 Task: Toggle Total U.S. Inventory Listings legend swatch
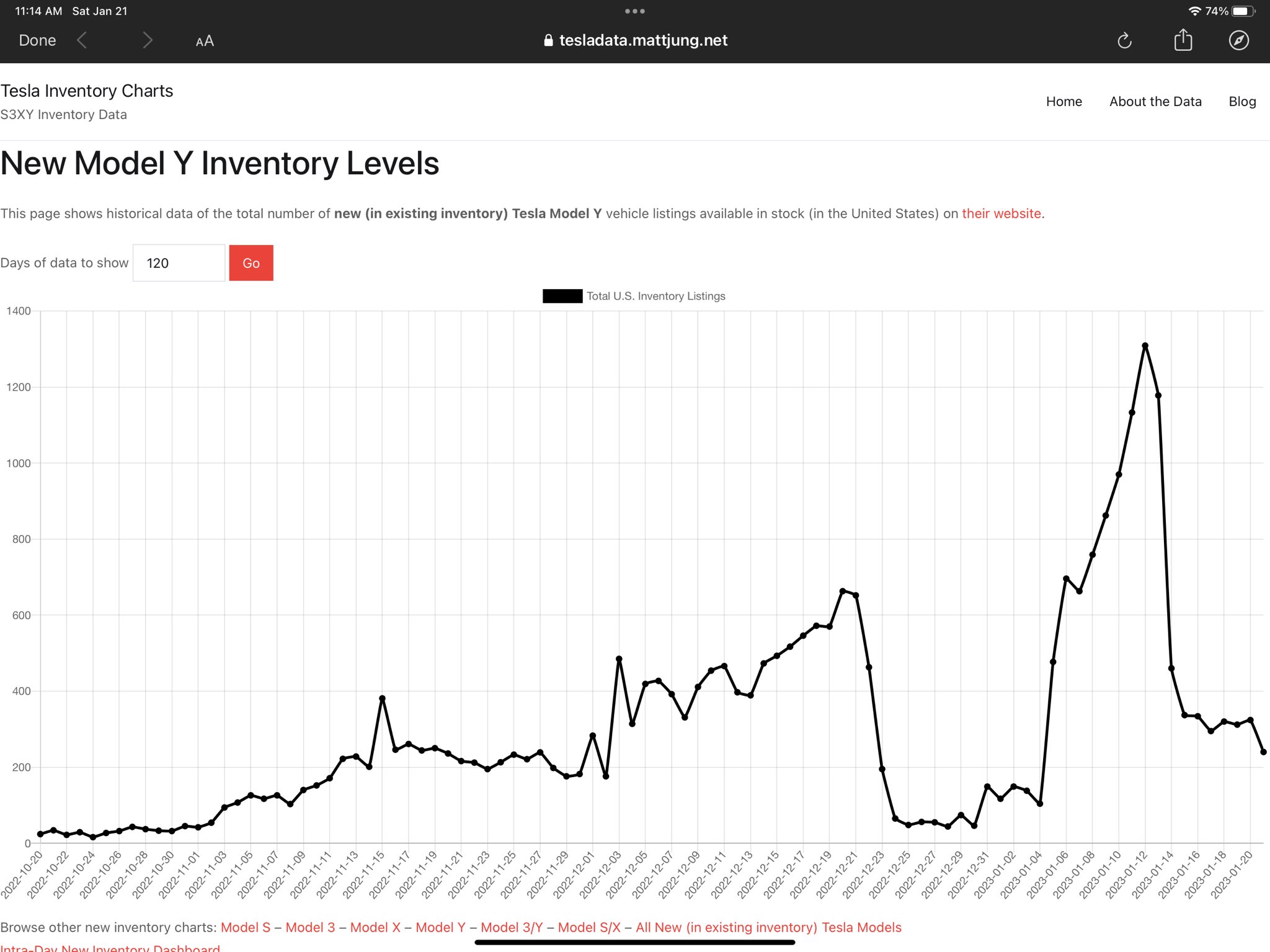[562, 296]
